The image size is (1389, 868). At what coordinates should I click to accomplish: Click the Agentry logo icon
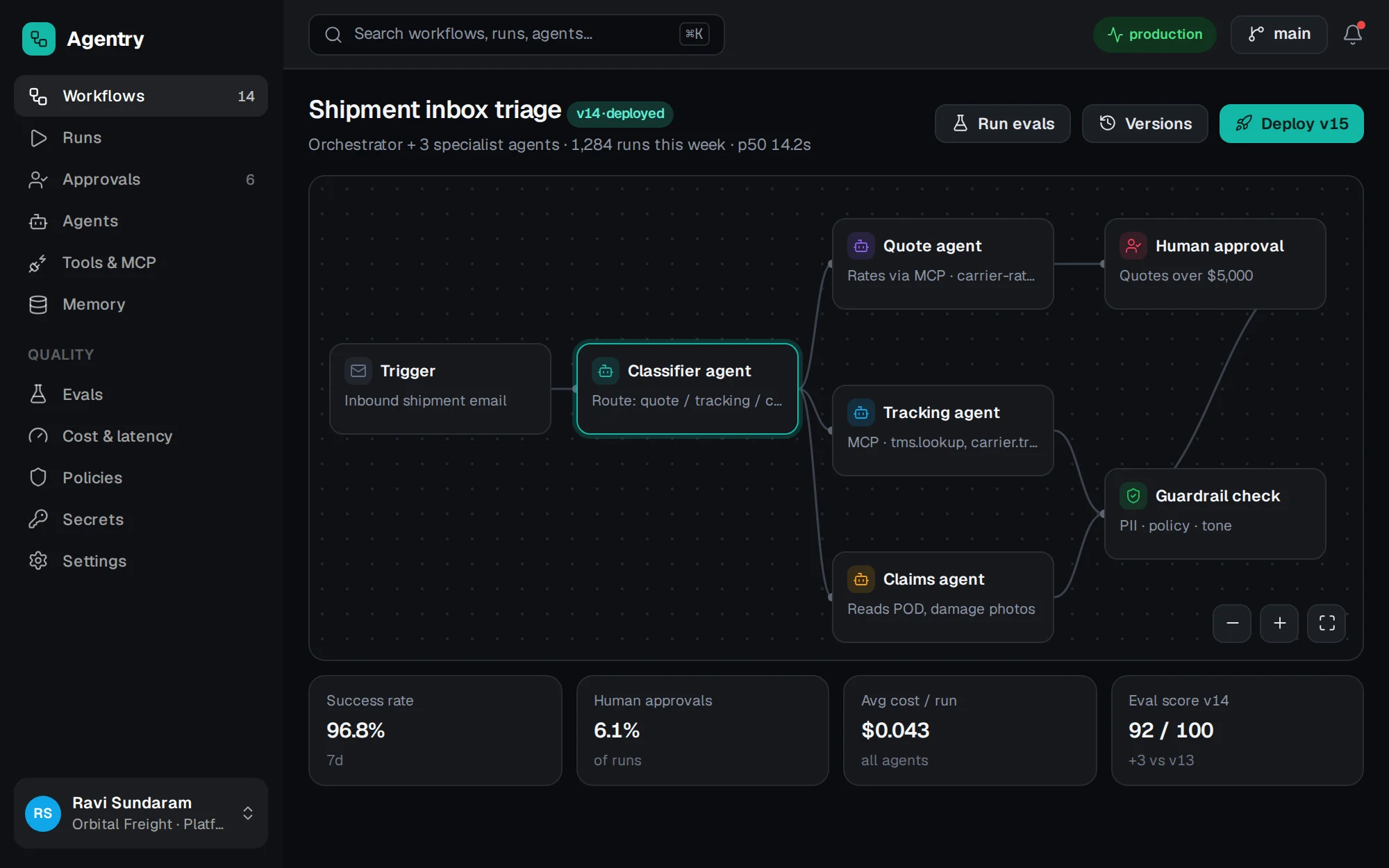39,39
